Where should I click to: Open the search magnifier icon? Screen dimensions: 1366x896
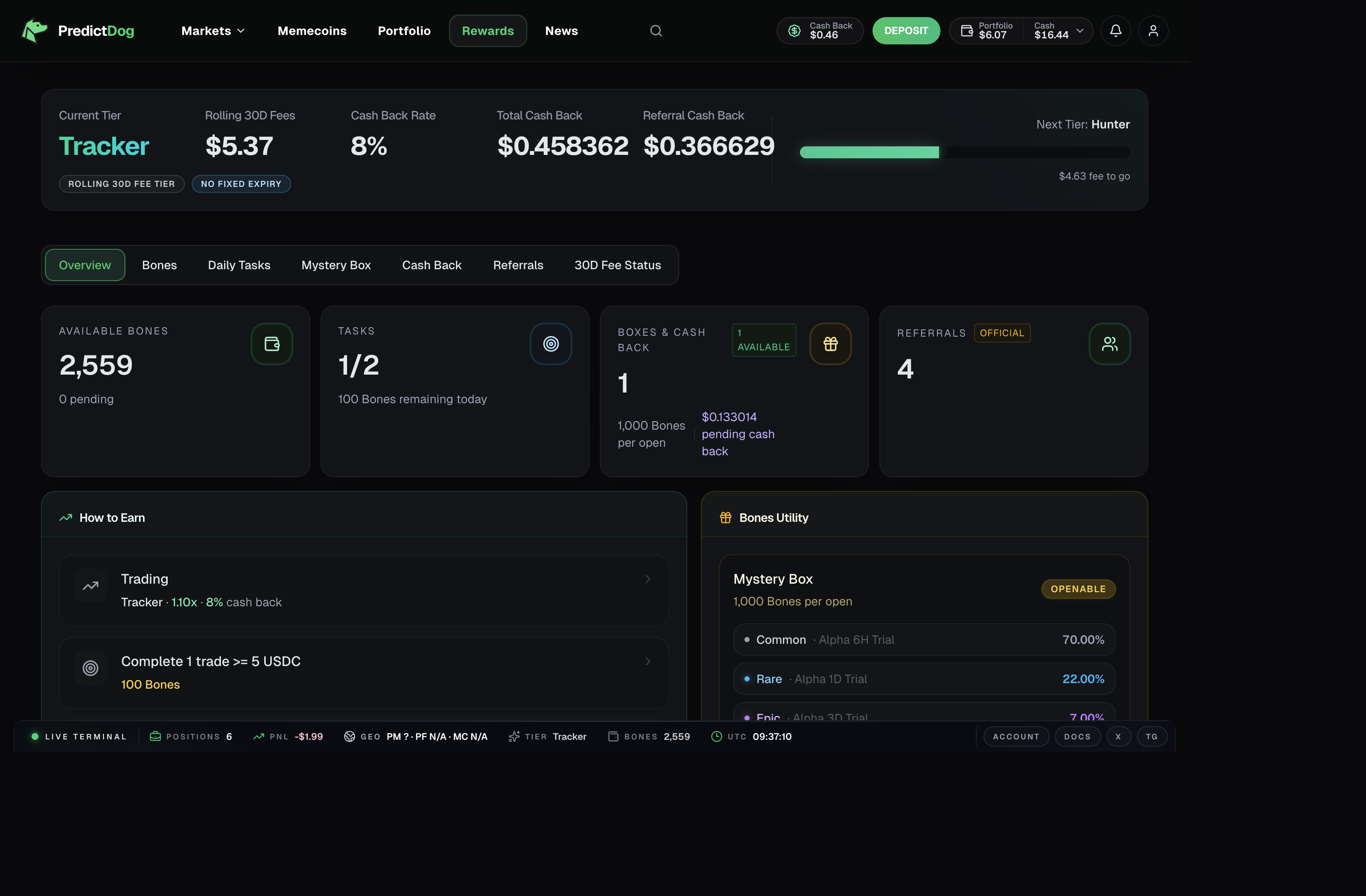pyautogui.click(x=656, y=31)
